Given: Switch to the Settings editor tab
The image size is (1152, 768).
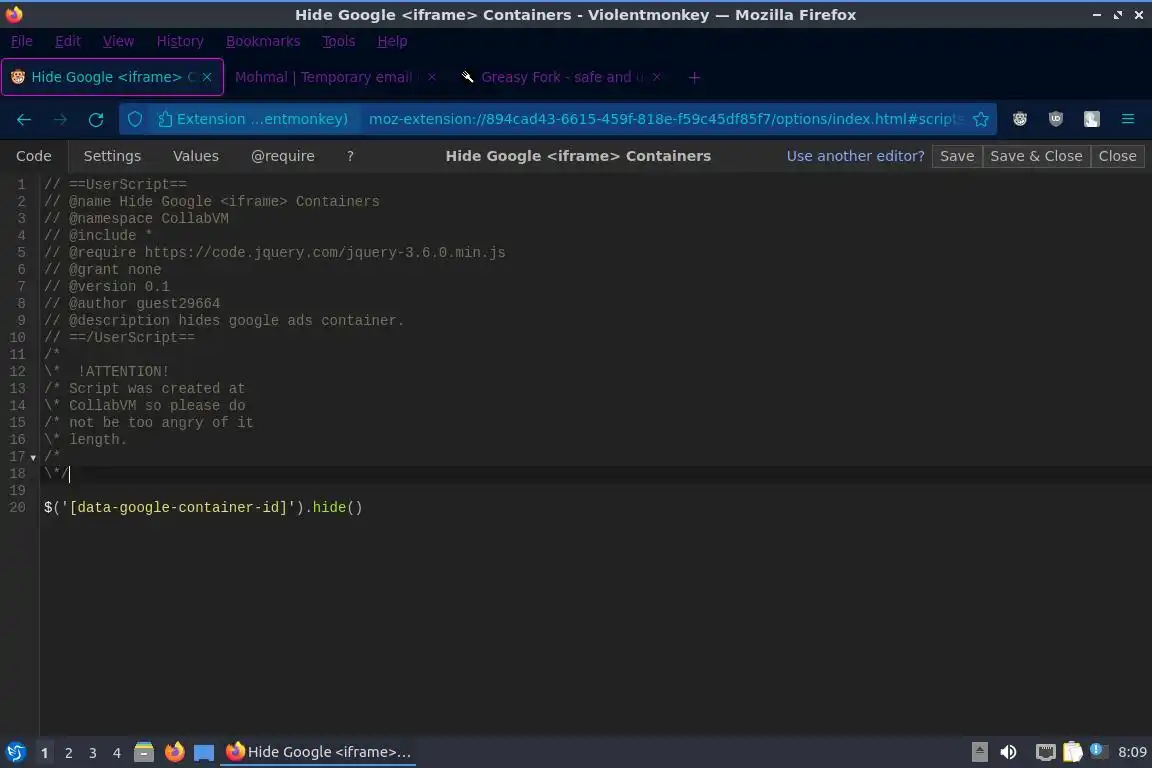Looking at the screenshot, I should (112, 156).
